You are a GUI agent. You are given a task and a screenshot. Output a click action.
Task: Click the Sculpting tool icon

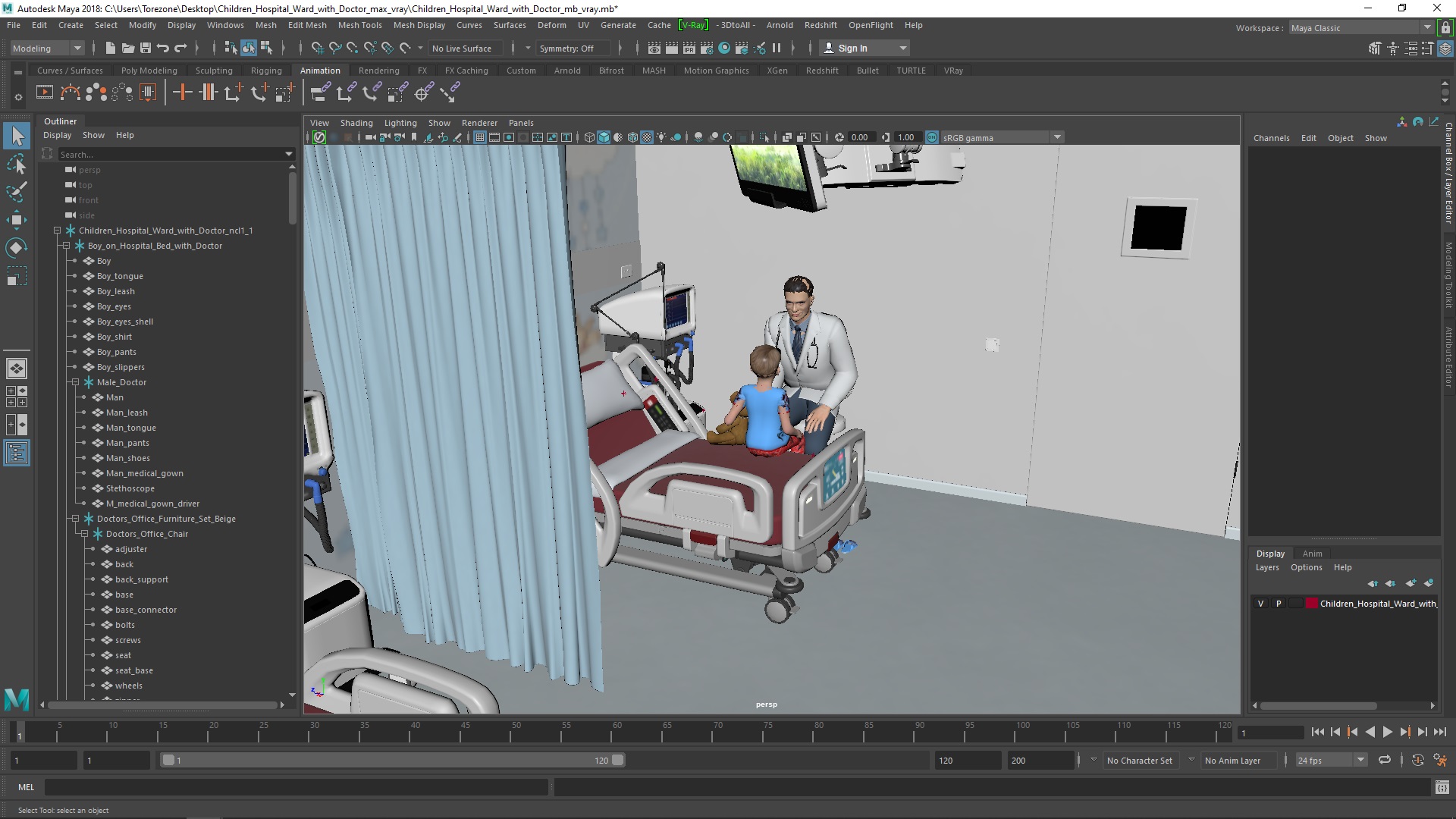[x=213, y=70]
